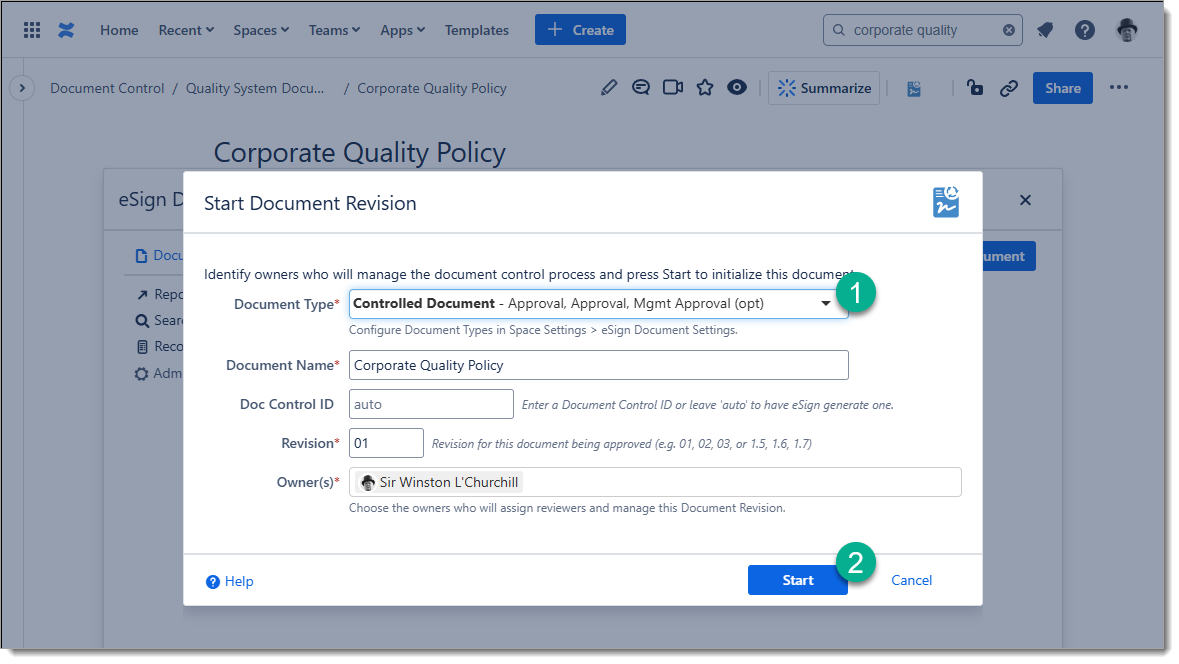Expand the Spaces menu
The width and height of the screenshot is (1179, 664).
pos(261,30)
